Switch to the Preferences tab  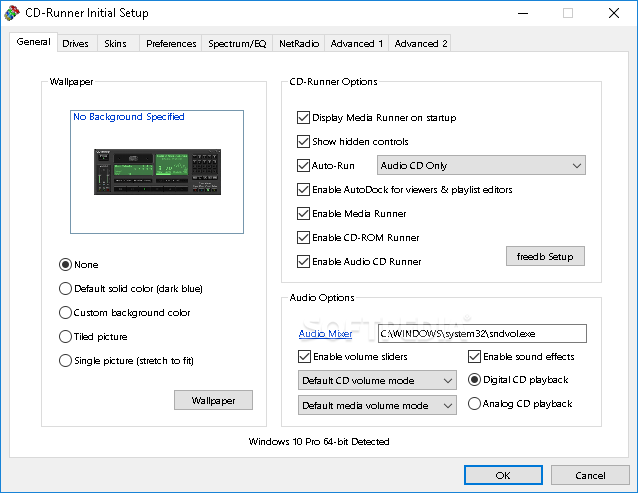(171, 44)
